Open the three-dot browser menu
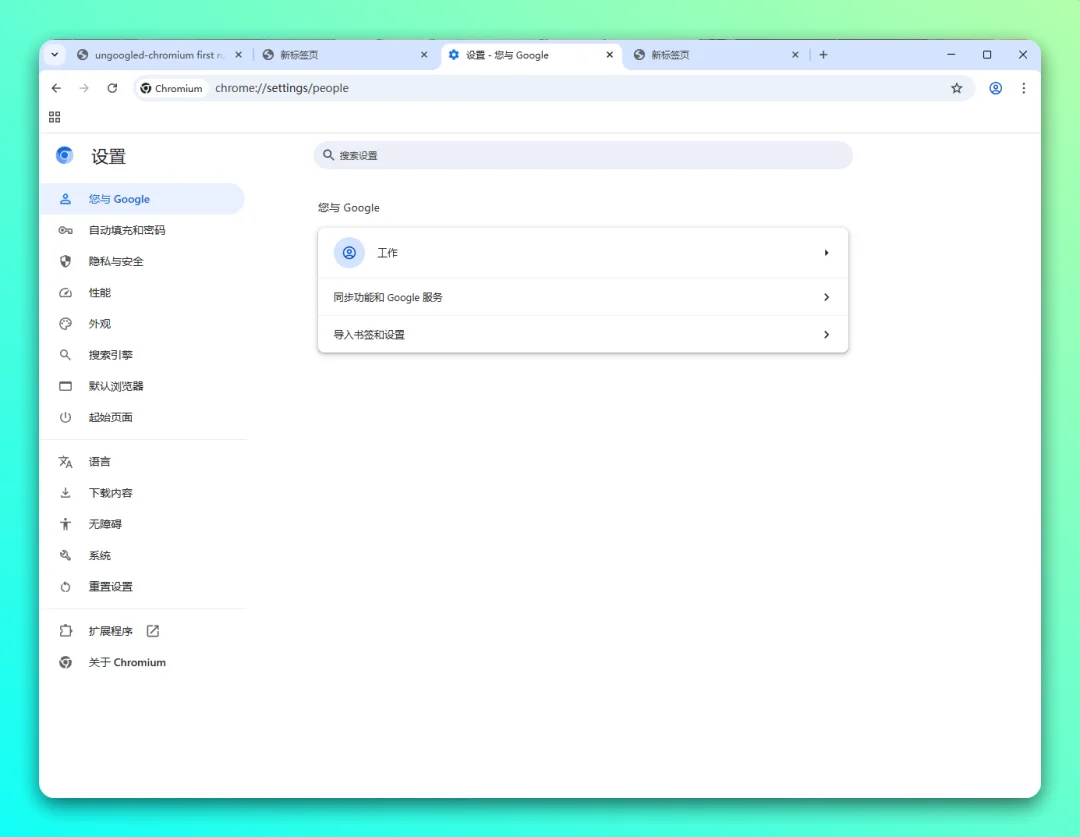 (x=1024, y=88)
